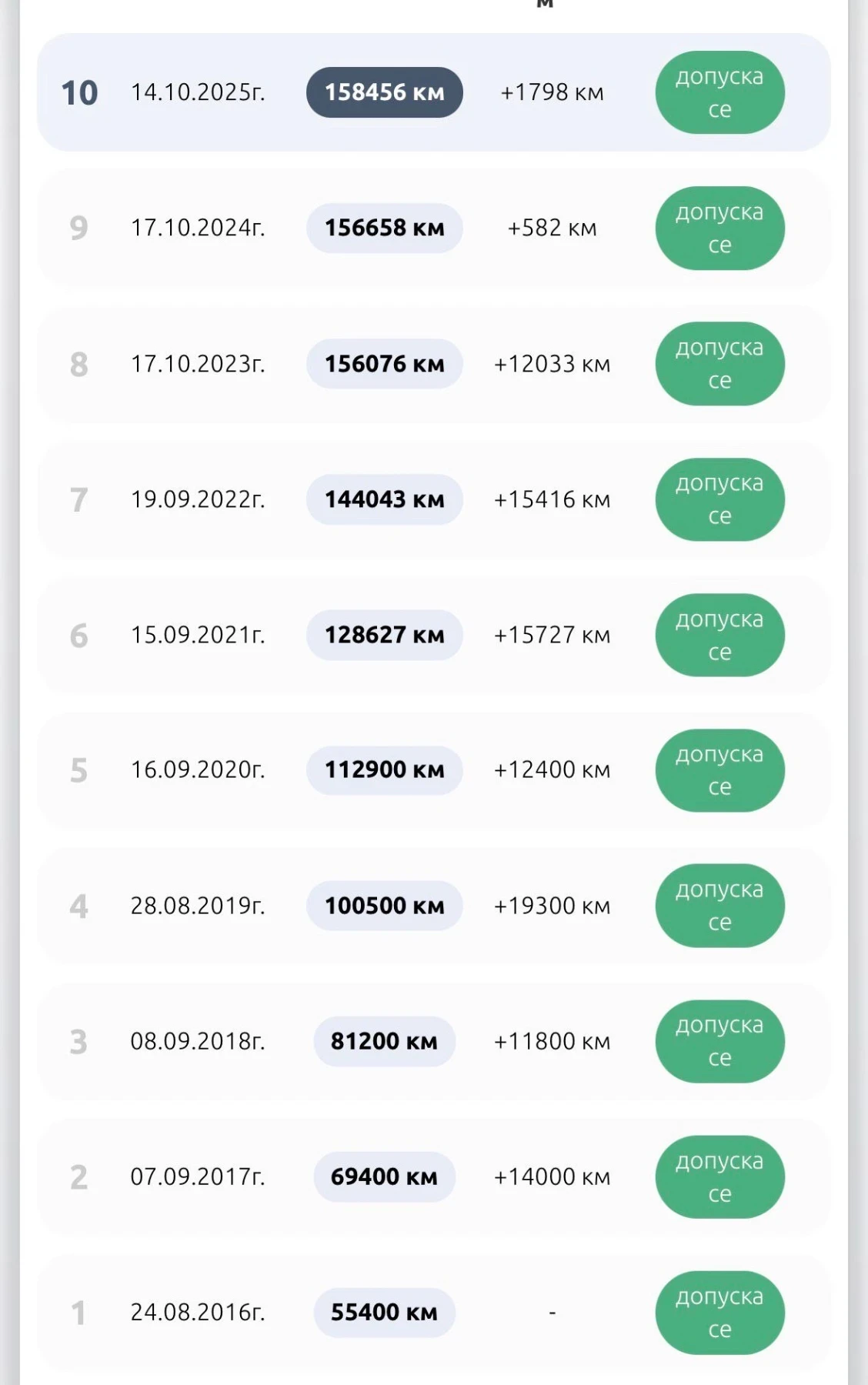The width and height of the screenshot is (868, 1385).
Task: Open the допуска се status for 17.10.2024г.
Action: pos(719,229)
